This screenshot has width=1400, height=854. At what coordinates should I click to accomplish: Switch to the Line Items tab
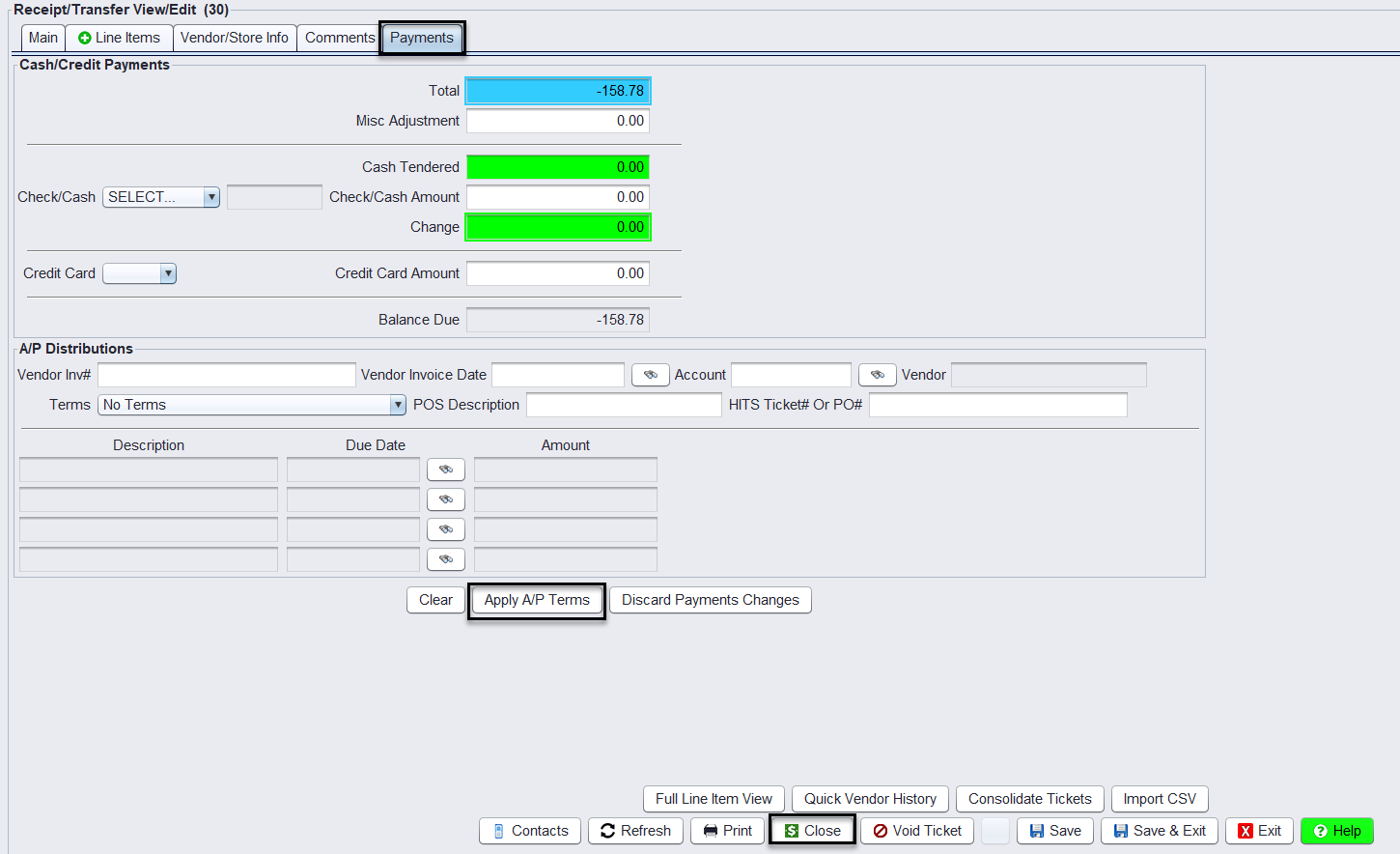pos(119,38)
